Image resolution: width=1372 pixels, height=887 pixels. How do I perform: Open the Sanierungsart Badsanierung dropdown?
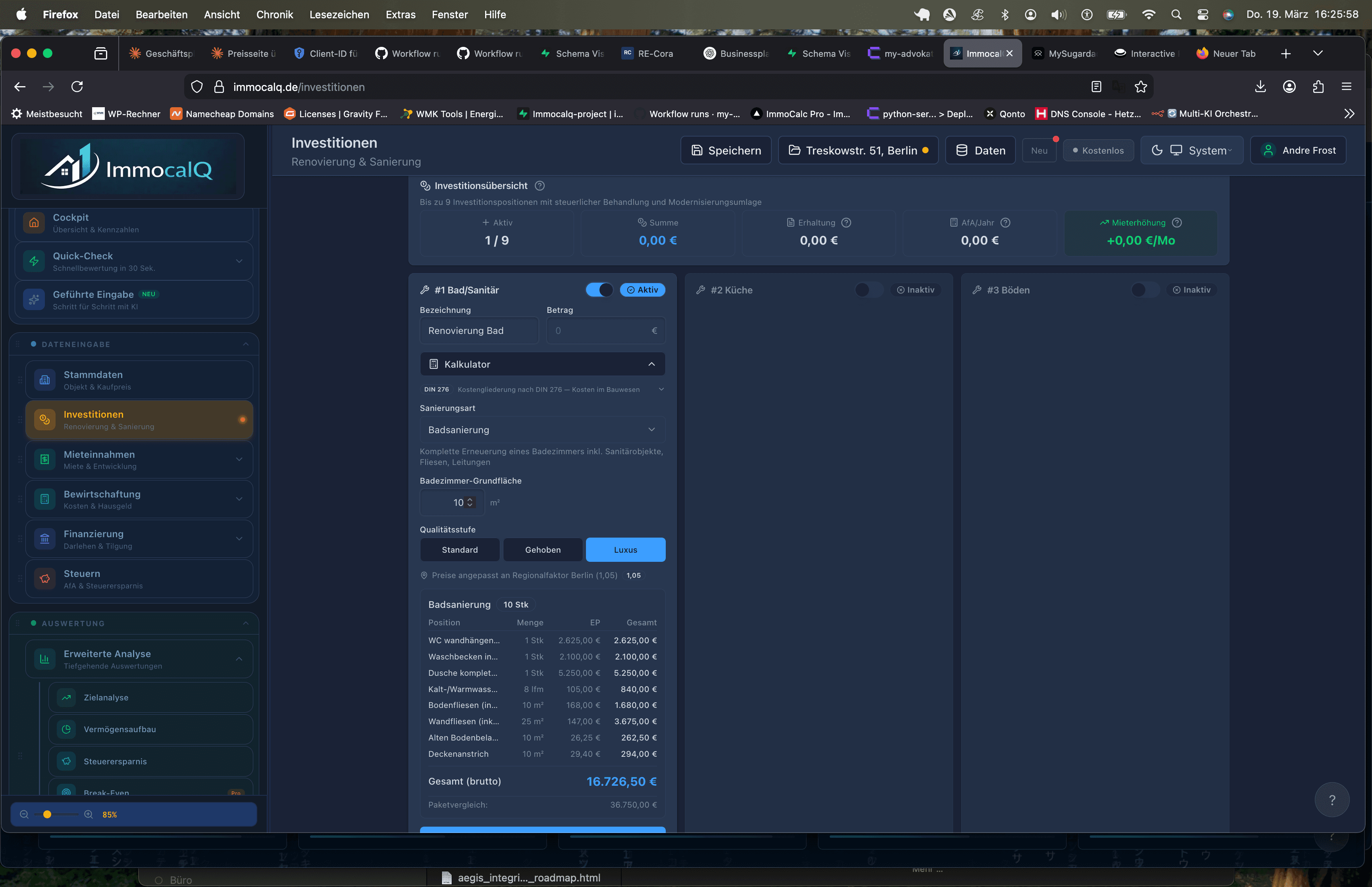click(542, 430)
